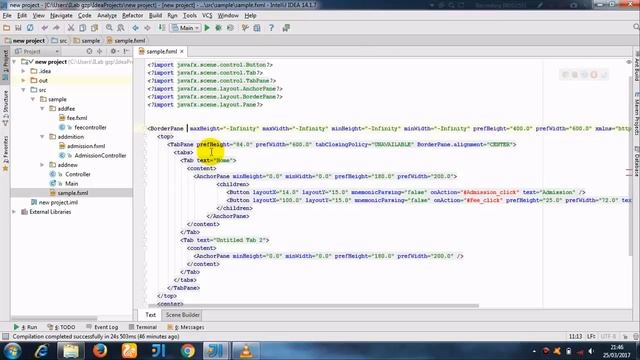Switch to Scene Builder tab
The image size is (640, 360).
(182, 315)
